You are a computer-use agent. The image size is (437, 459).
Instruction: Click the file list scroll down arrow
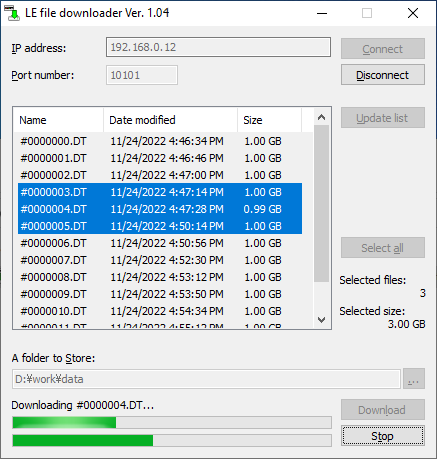click(x=321, y=320)
